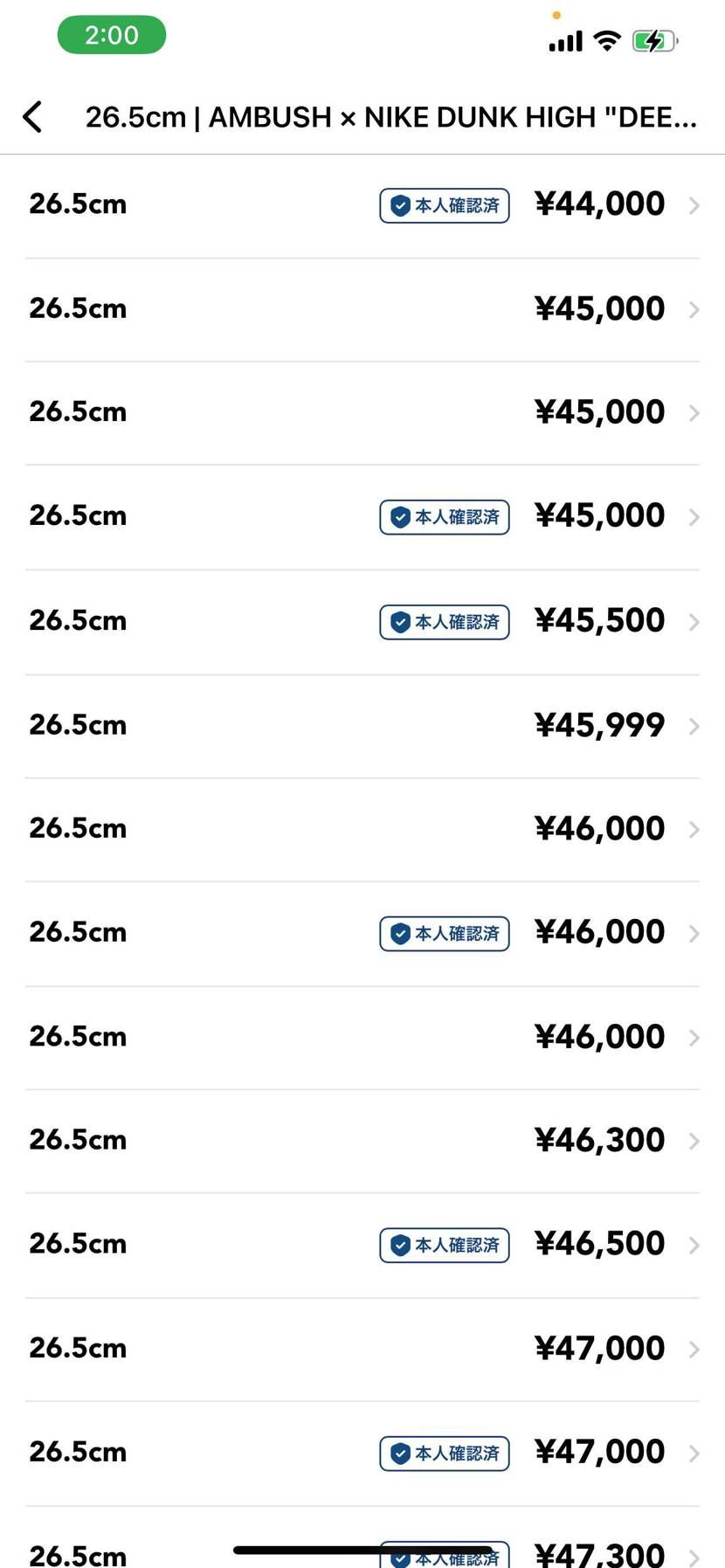Viewport: 725px width, 1568px height.
Task: Tap the verified badge on ¥46,500 listing
Action: point(445,1245)
